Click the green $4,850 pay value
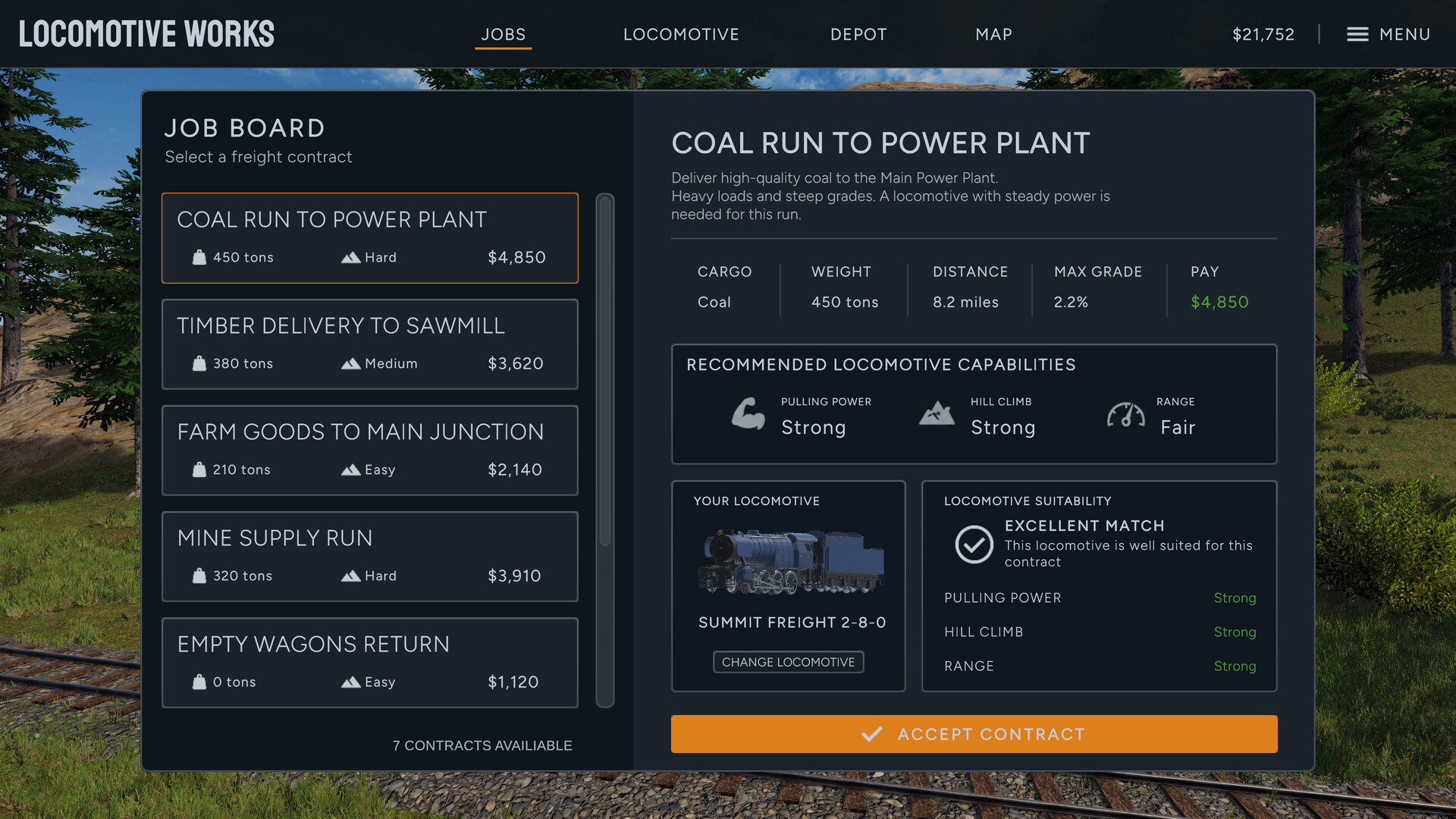The height and width of the screenshot is (819, 1456). 1219,302
